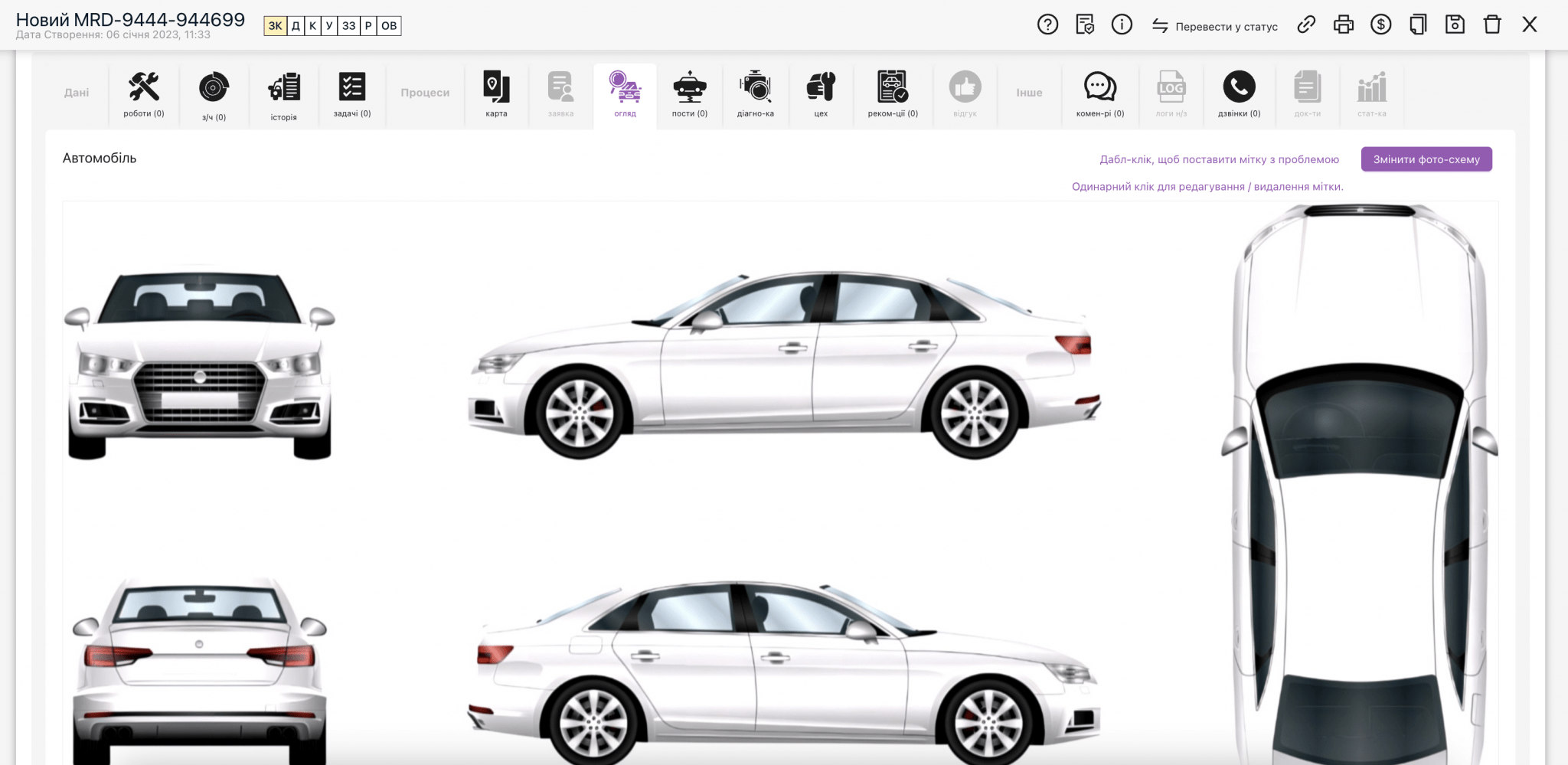The width and height of the screenshot is (1568, 765).
Task: Open the задачі (0) tasks tab
Action: (352, 94)
